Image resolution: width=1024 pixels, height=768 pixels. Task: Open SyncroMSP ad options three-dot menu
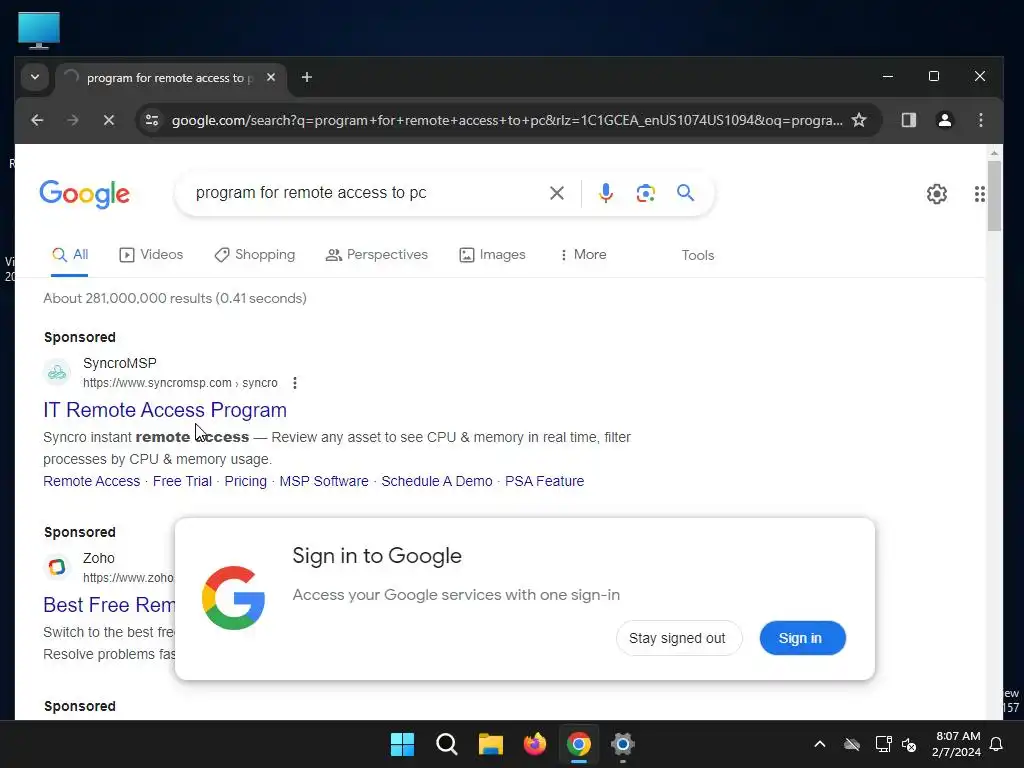pos(295,383)
